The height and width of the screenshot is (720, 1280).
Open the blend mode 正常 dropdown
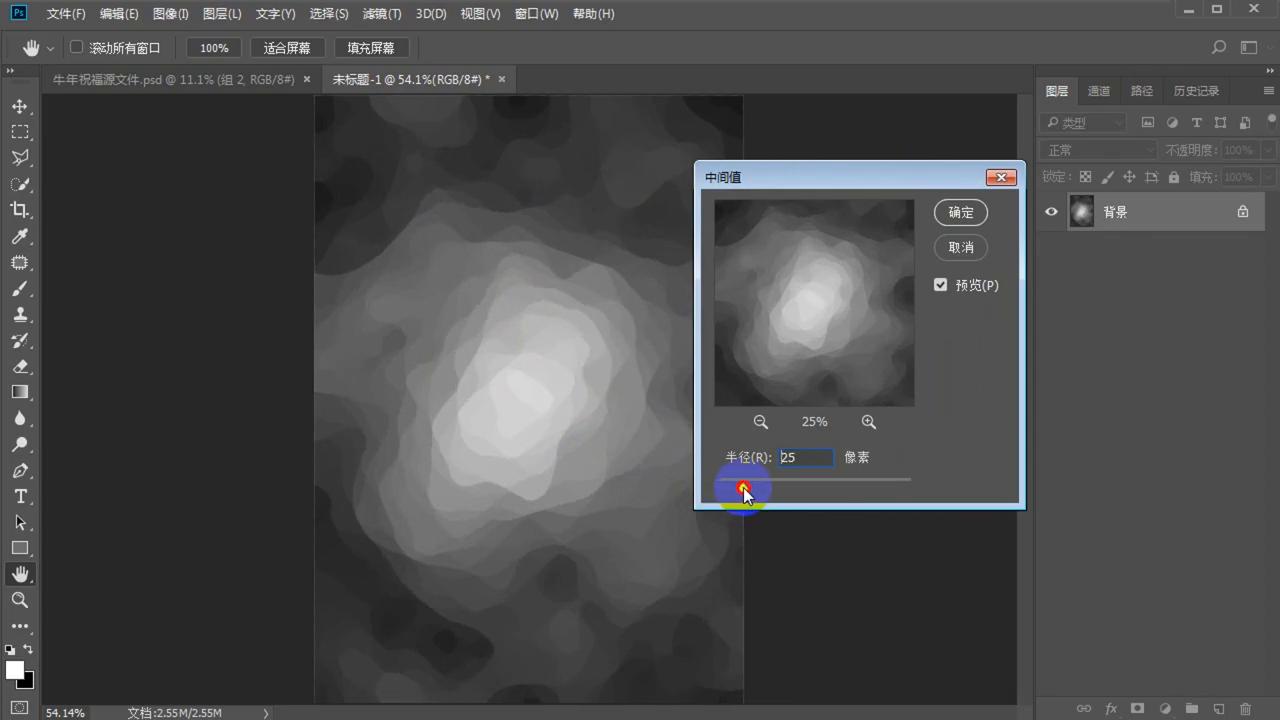tap(1098, 150)
